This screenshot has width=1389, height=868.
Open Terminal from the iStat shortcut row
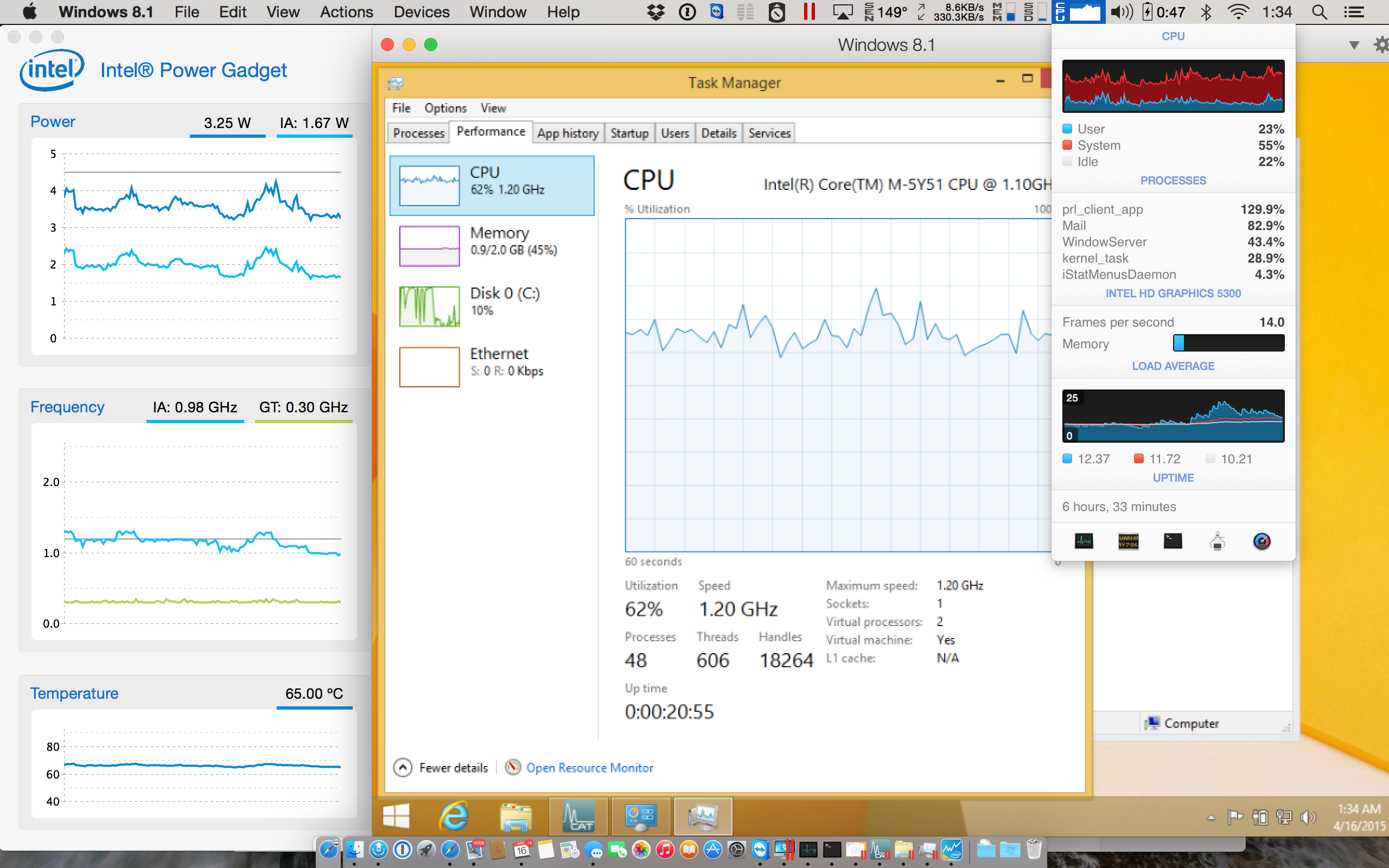click(x=1172, y=541)
